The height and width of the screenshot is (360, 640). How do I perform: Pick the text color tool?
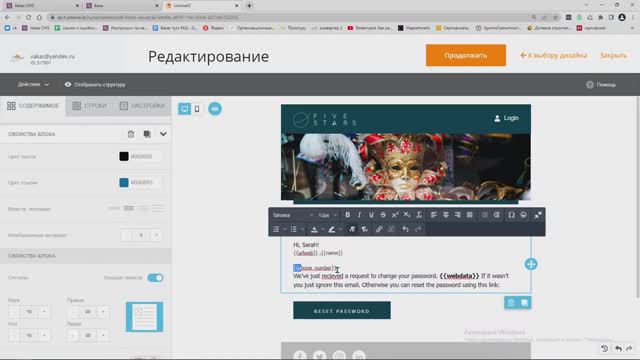(314, 229)
